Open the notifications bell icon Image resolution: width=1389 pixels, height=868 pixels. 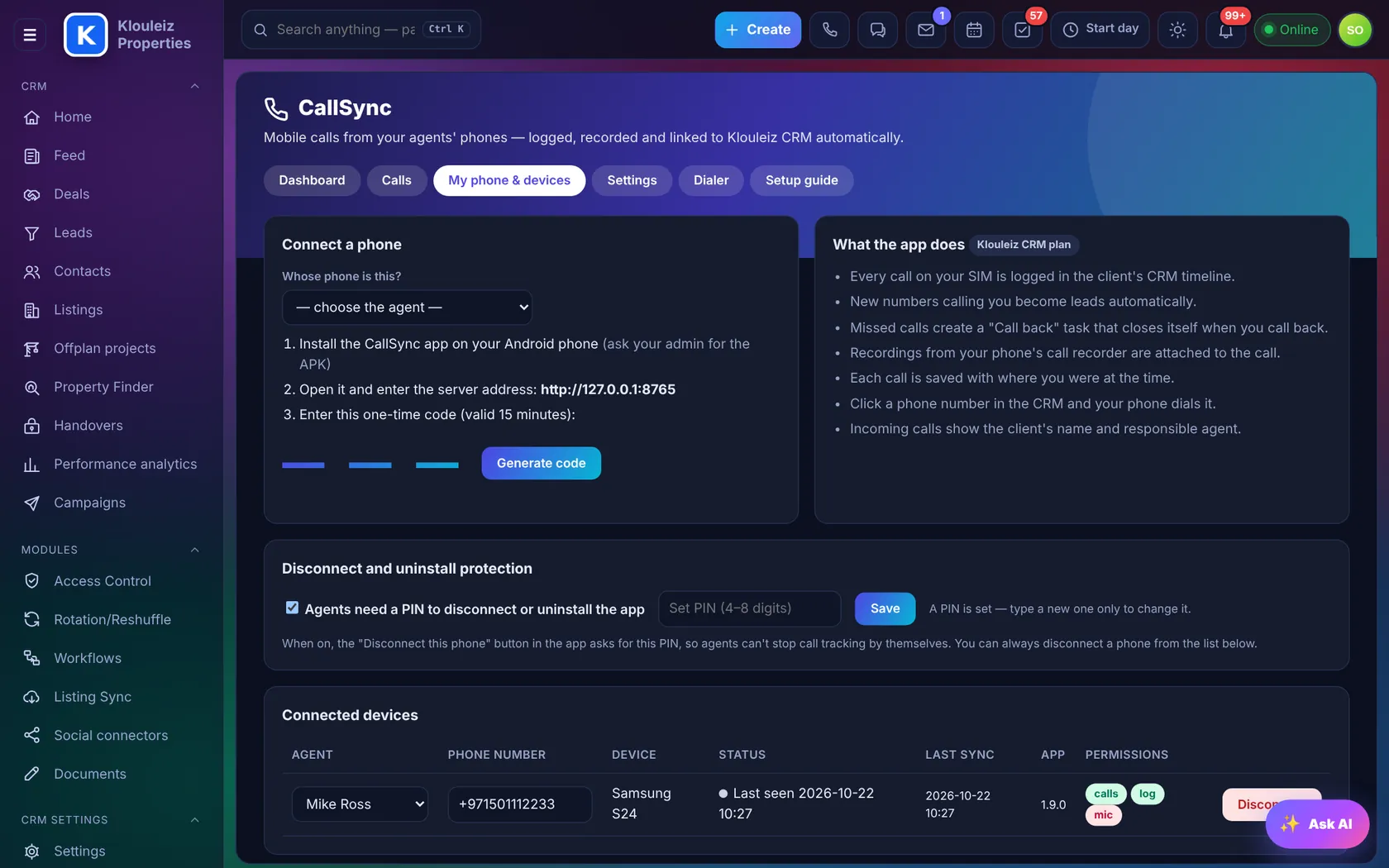click(1225, 30)
